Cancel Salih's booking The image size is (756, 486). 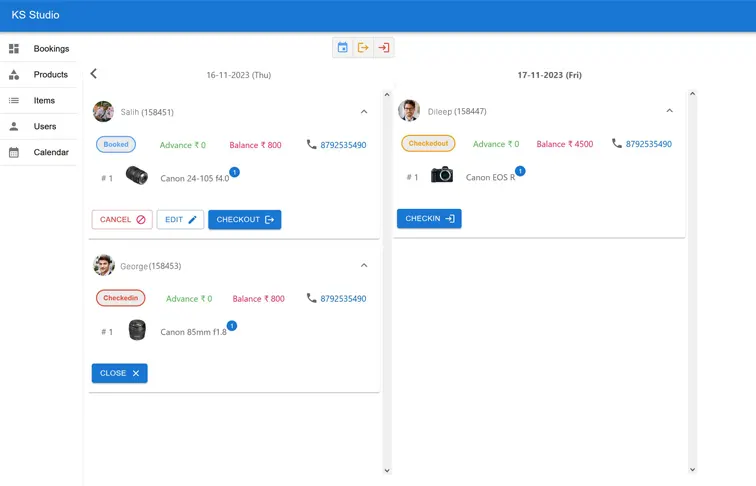122,219
